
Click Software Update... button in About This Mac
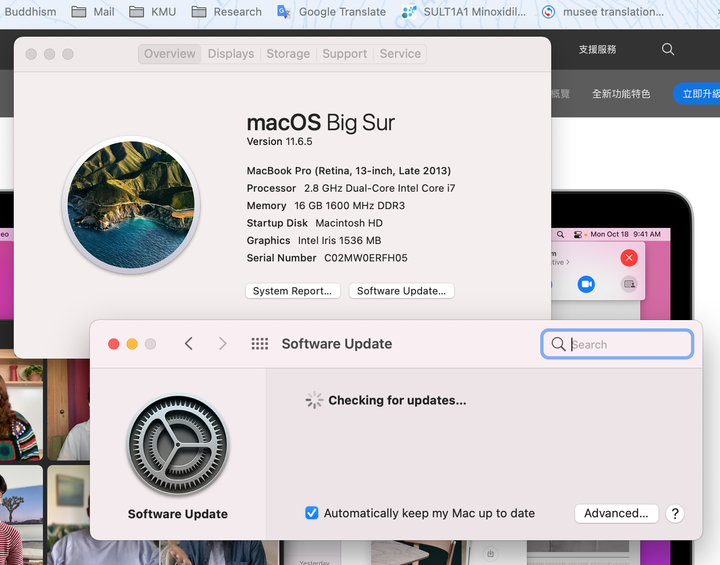coord(401,291)
